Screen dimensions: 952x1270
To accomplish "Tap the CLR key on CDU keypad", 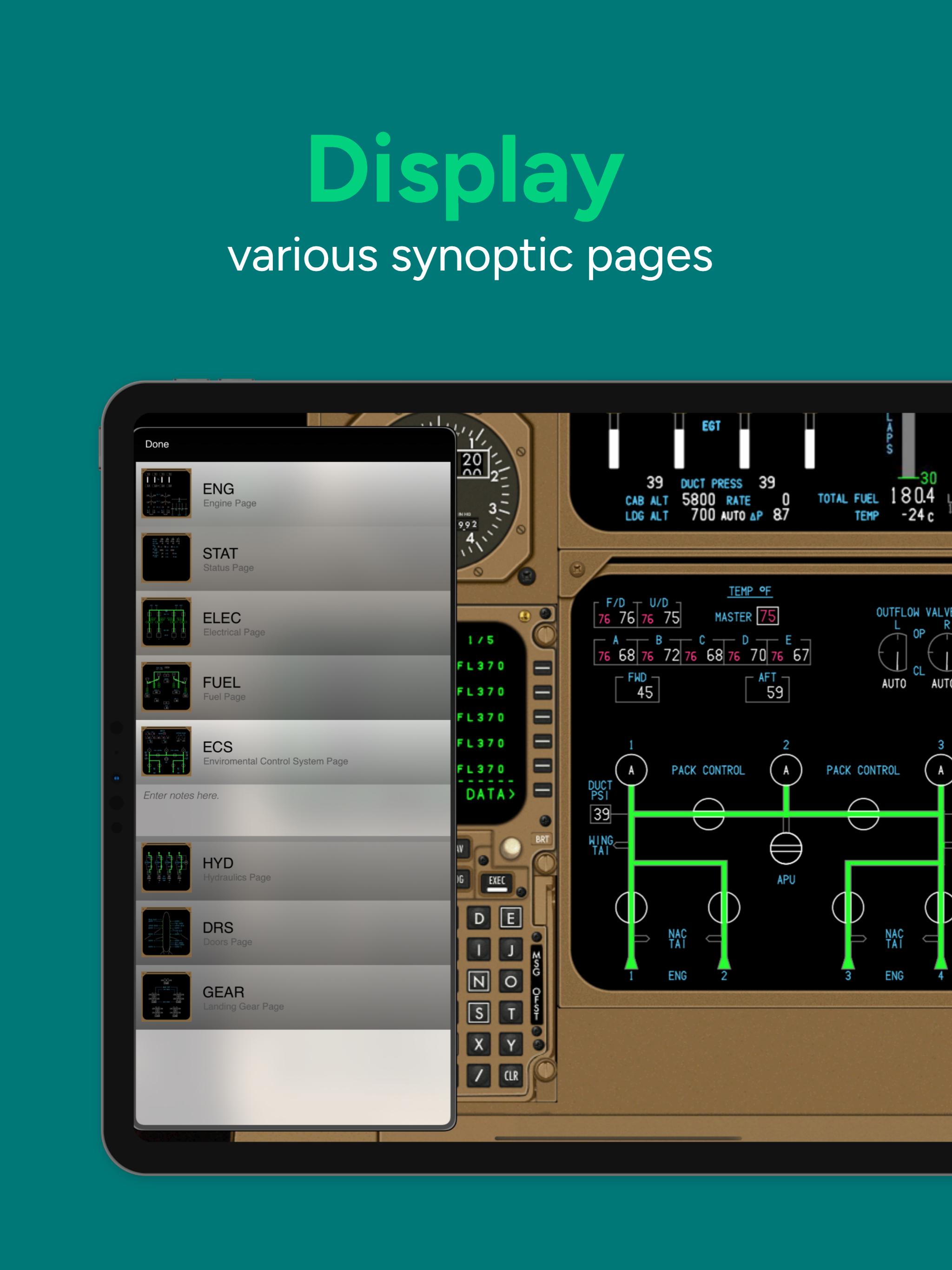I will (x=510, y=1075).
